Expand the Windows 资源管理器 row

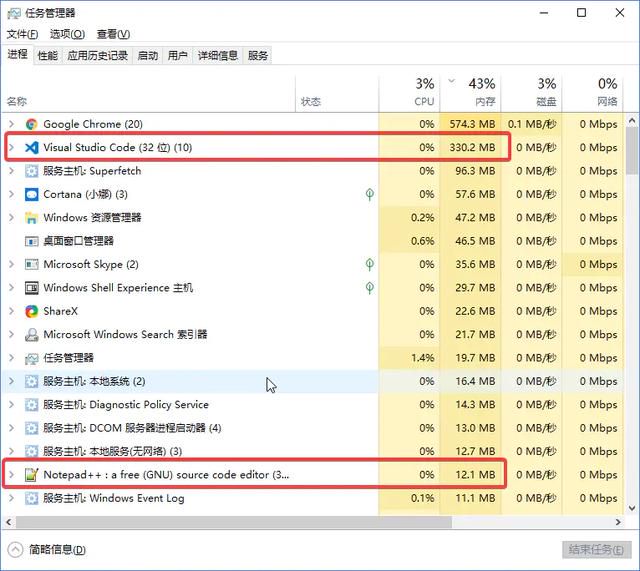point(11,218)
